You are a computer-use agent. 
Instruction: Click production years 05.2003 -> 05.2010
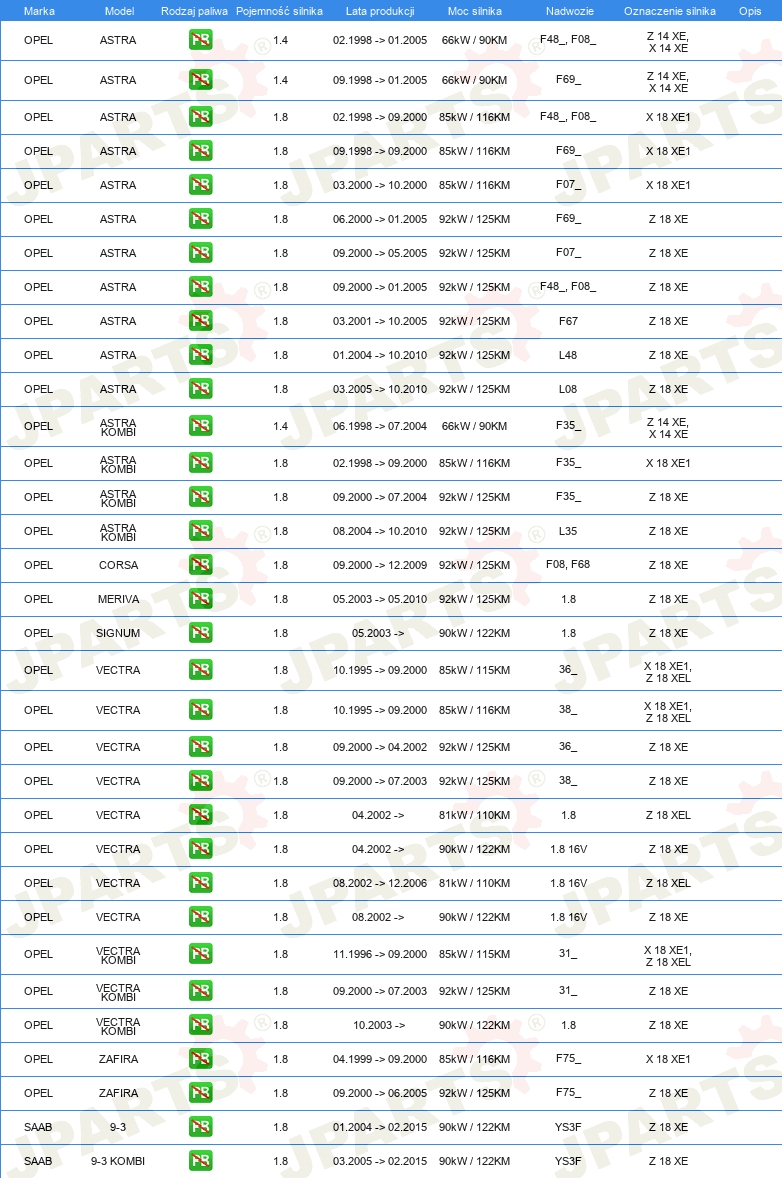pyautogui.click(x=380, y=599)
